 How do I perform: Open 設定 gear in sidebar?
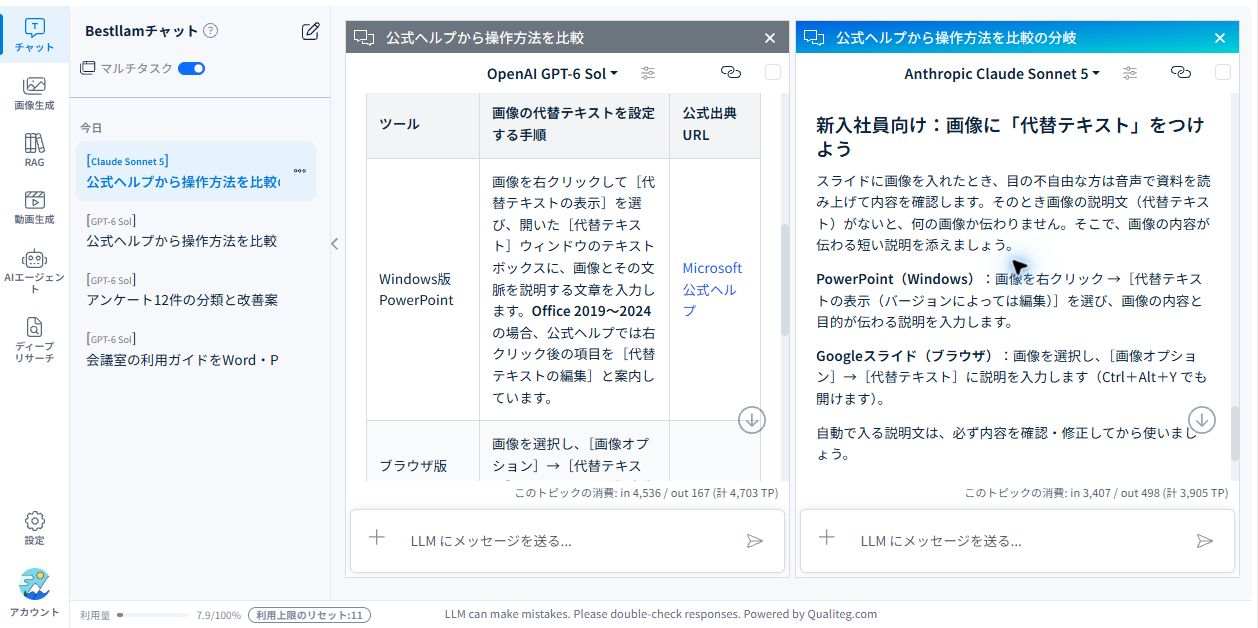pos(34,528)
